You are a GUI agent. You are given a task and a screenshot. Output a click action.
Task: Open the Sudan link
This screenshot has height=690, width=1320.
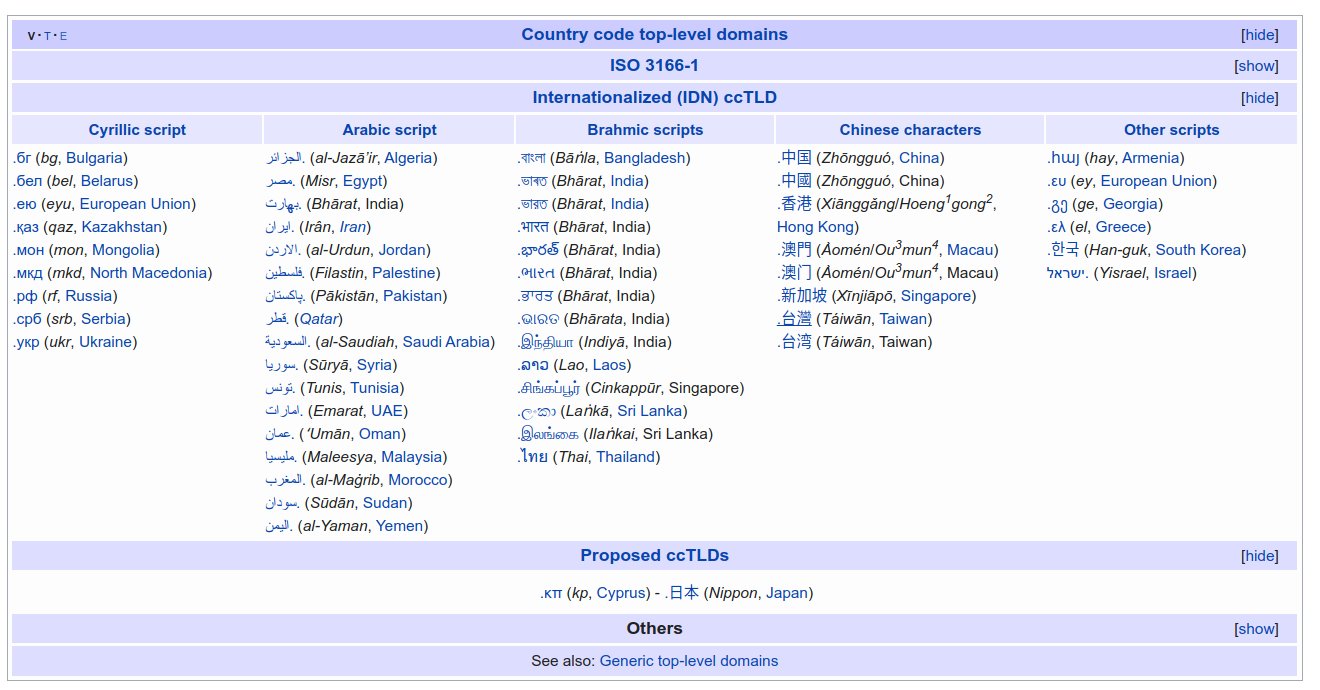(x=385, y=503)
